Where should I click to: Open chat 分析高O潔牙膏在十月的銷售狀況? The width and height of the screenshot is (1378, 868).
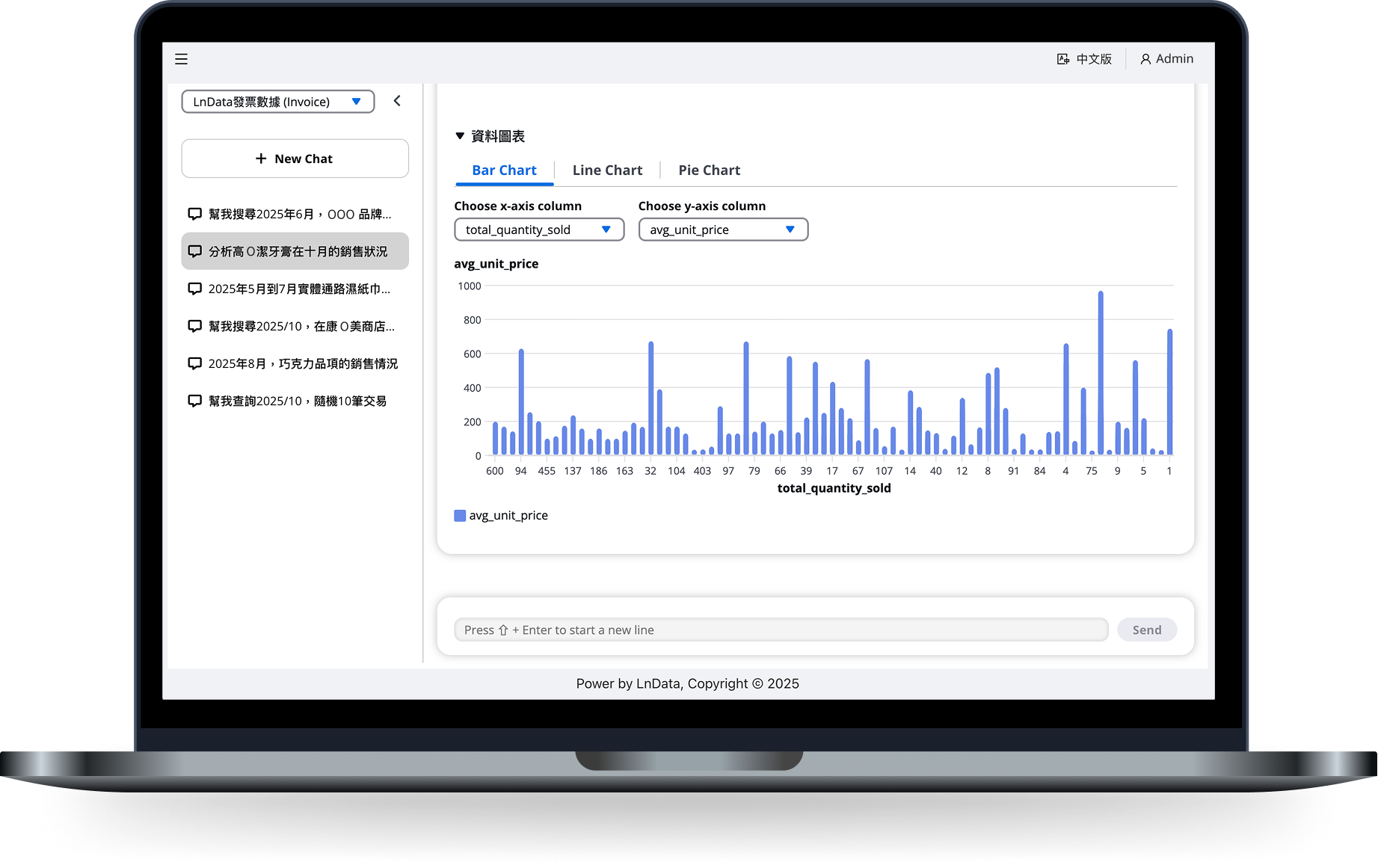pos(298,251)
